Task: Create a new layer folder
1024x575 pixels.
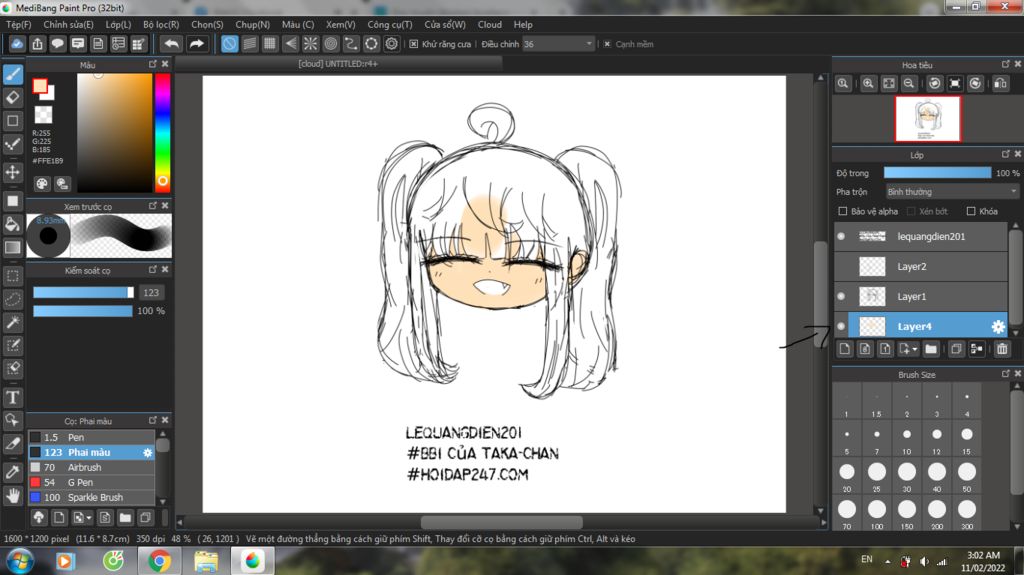Action: click(x=931, y=349)
